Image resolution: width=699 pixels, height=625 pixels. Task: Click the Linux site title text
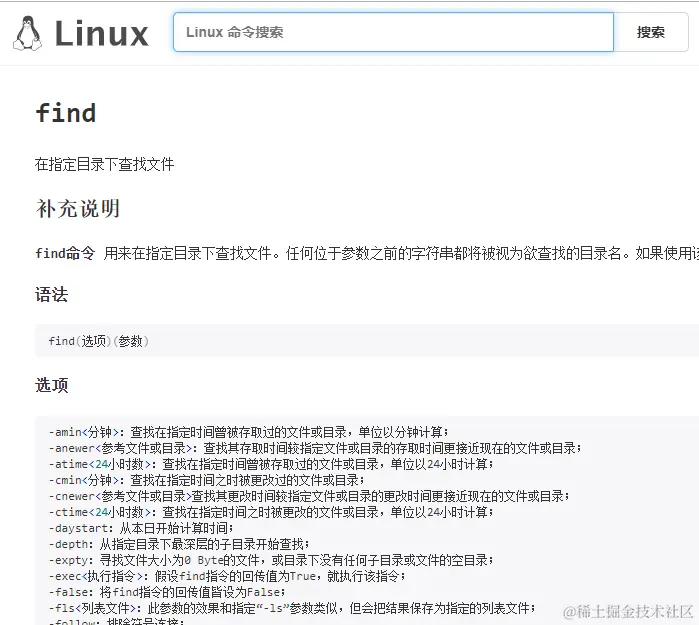102,33
